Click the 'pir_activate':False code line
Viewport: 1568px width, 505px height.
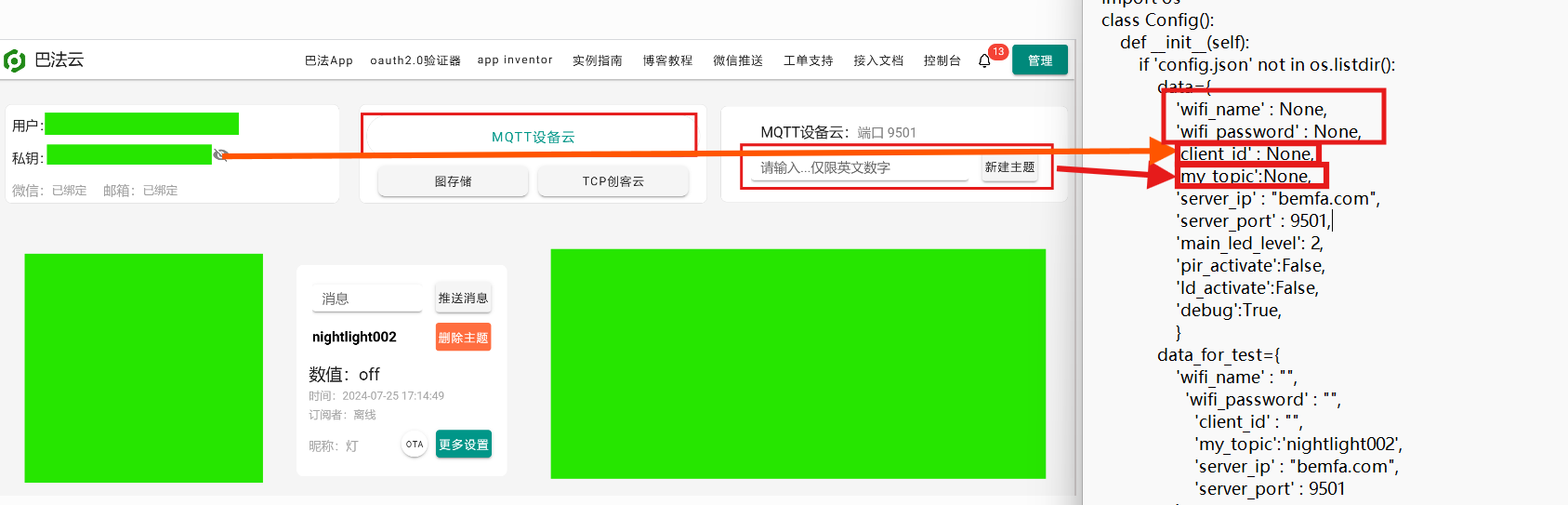coord(1250,266)
